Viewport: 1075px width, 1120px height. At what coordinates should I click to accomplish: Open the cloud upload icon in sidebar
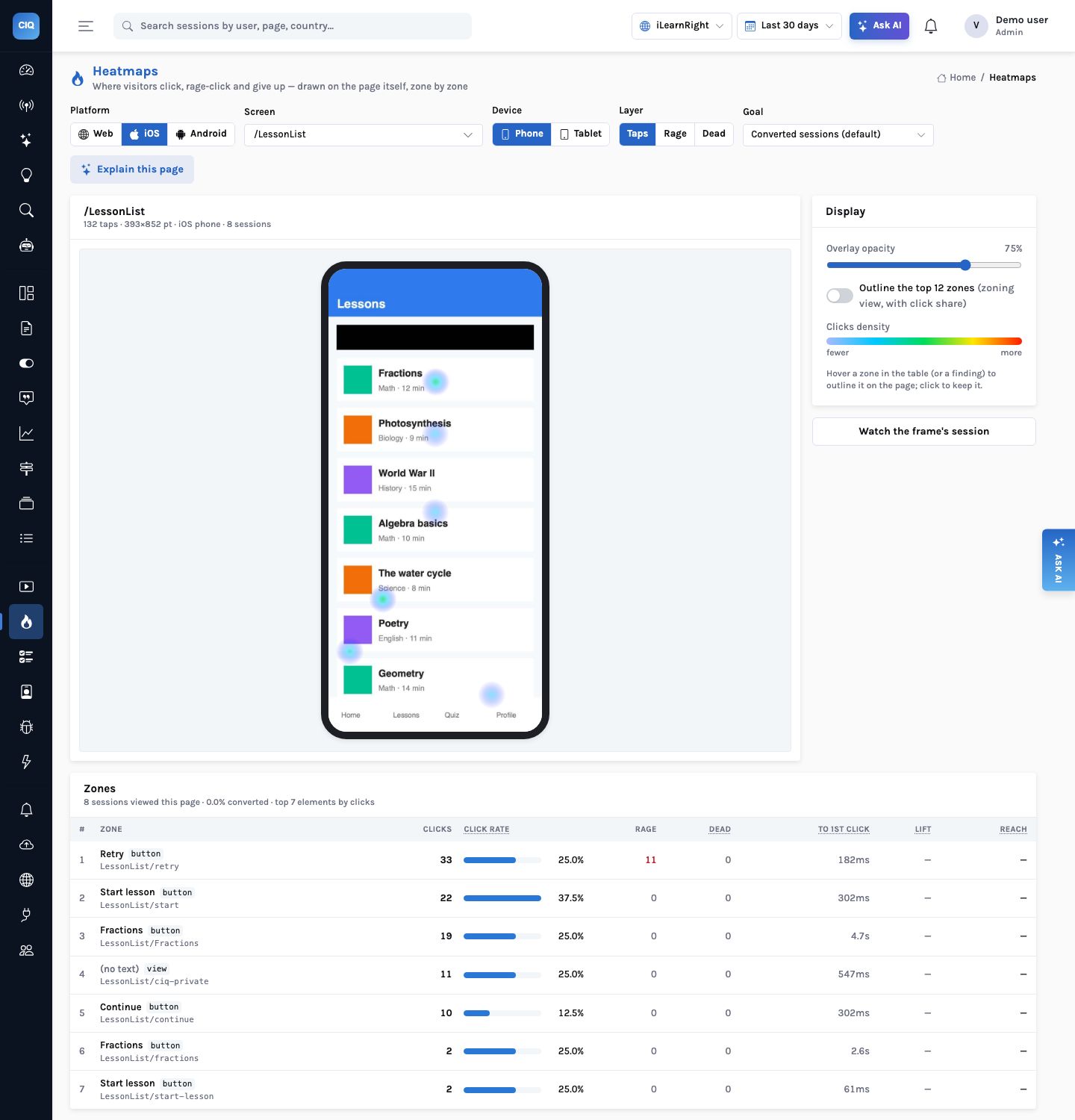click(x=26, y=845)
